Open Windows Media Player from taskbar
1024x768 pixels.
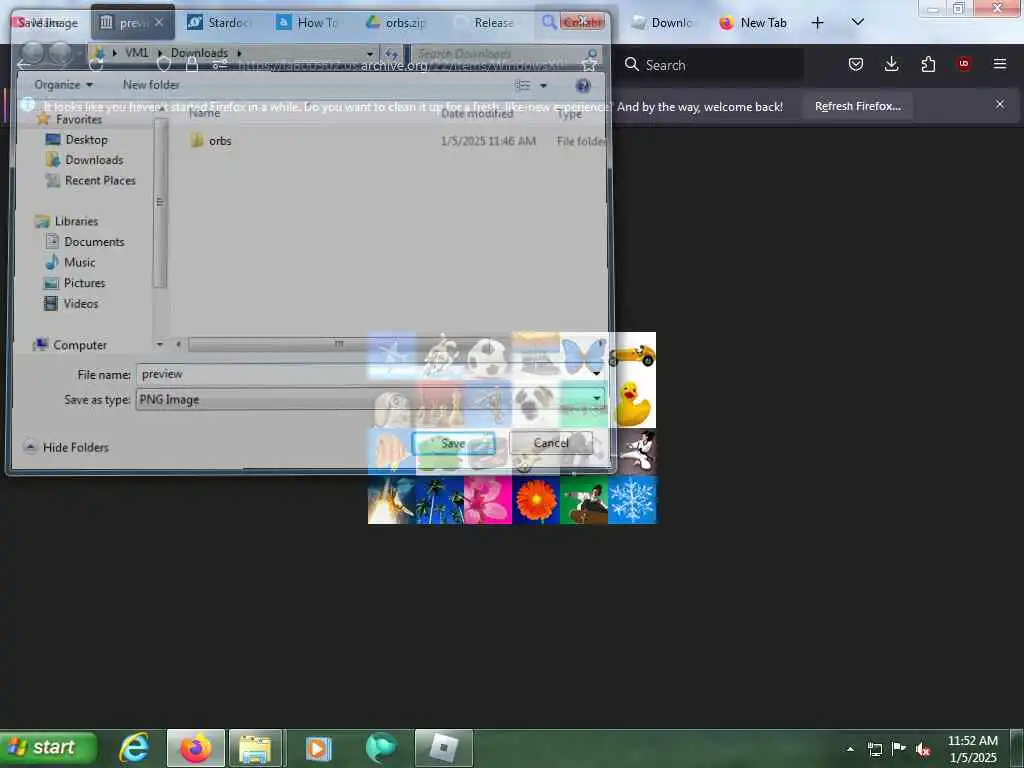click(x=319, y=748)
